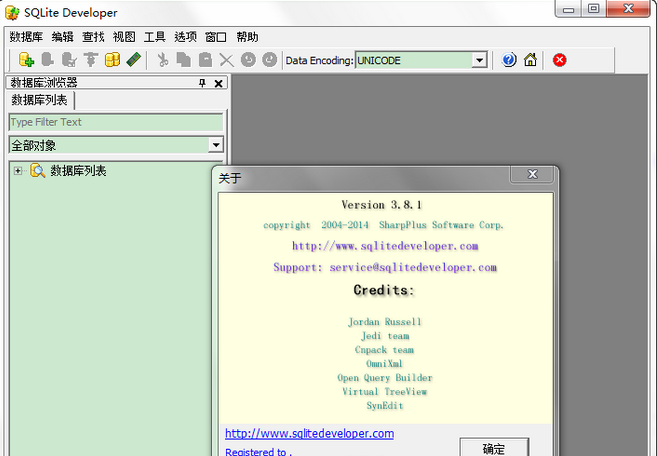
Task: Click the Redo round arrow icon
Action: [x=269, y=60]
